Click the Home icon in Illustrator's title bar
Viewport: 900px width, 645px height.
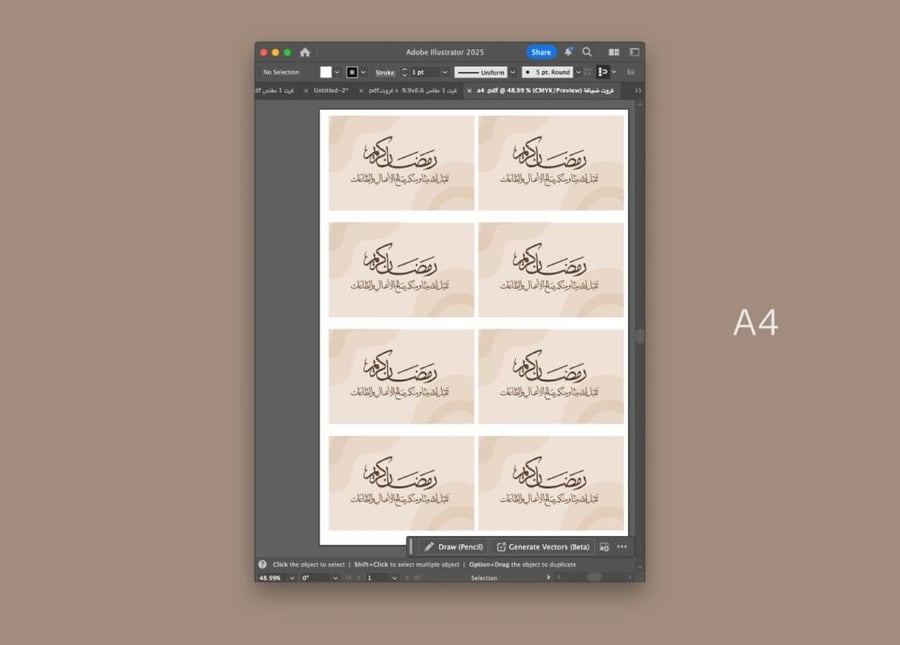[x=305, y=52]
